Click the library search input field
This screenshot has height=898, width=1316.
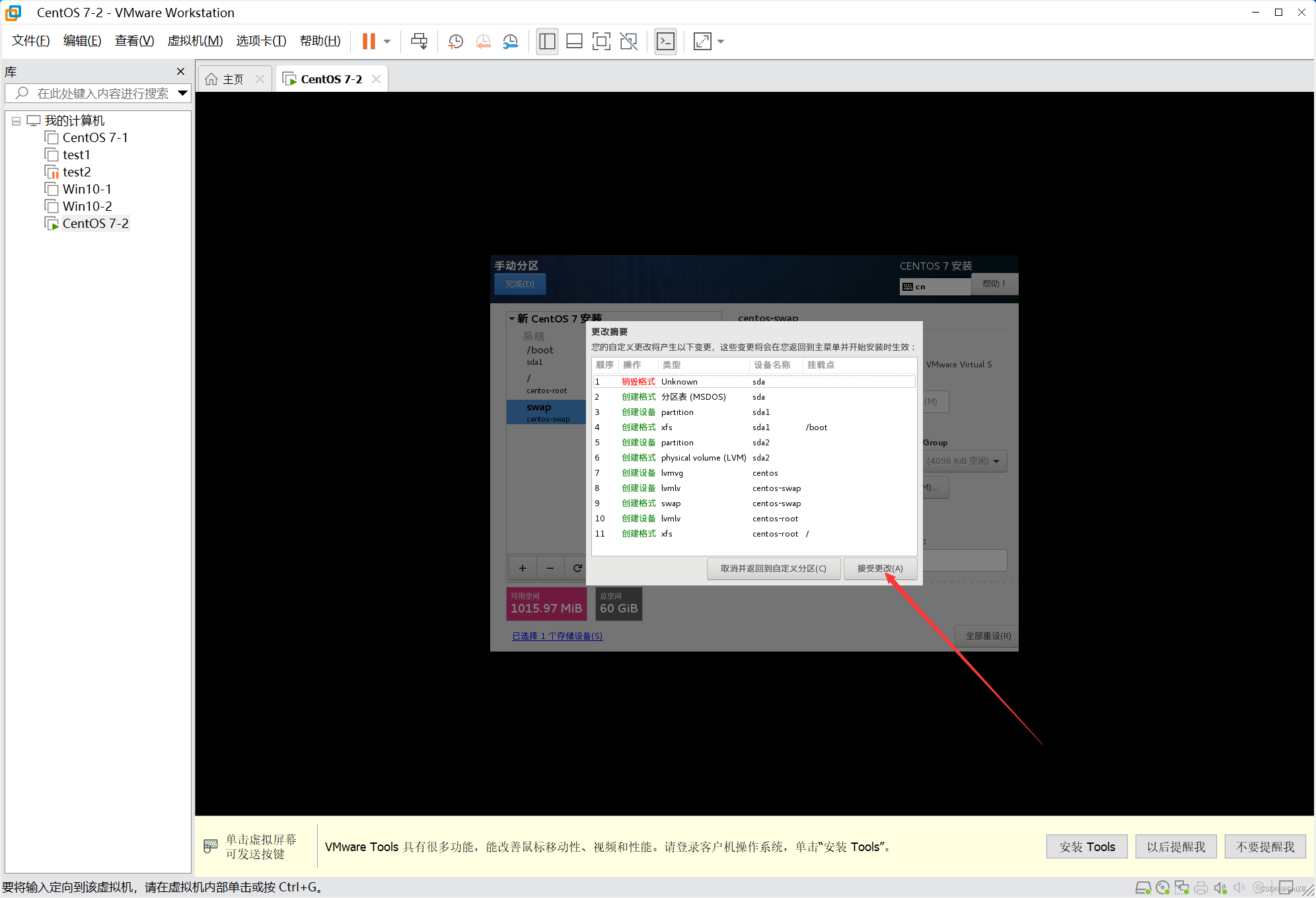coord(102,93)
